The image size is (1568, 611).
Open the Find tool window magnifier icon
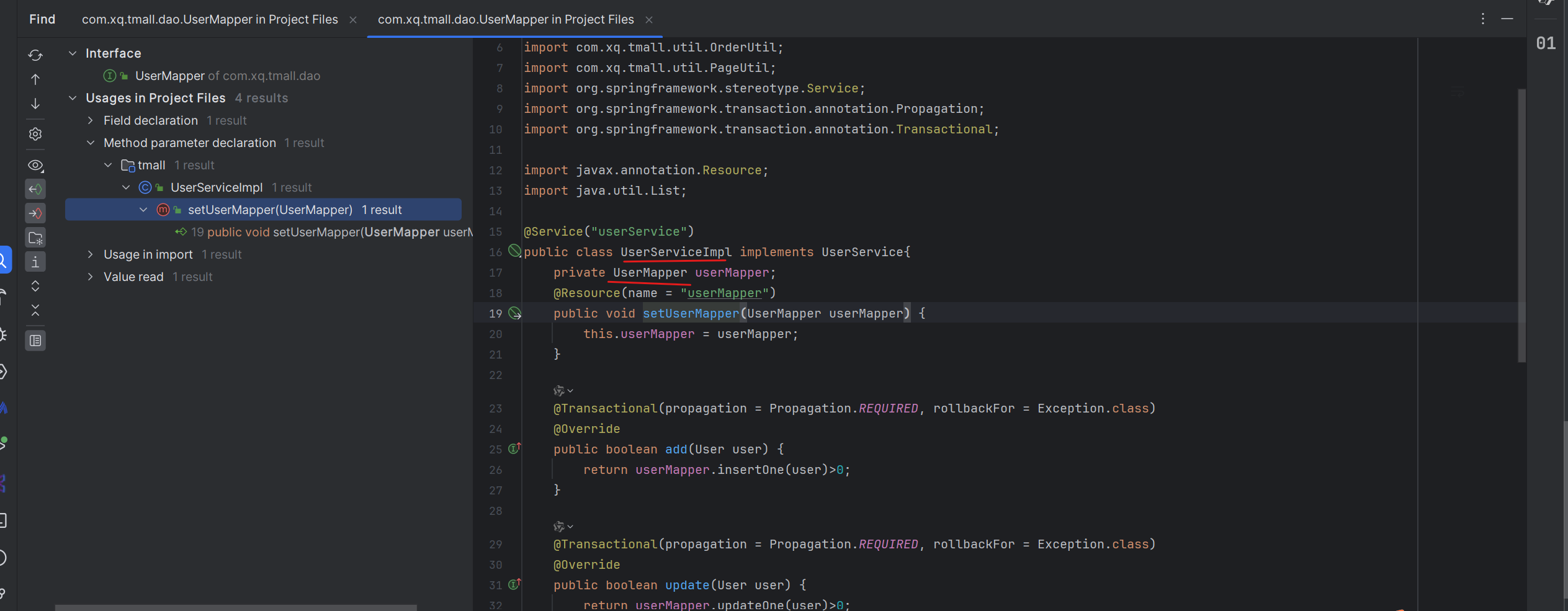(4, 260)
